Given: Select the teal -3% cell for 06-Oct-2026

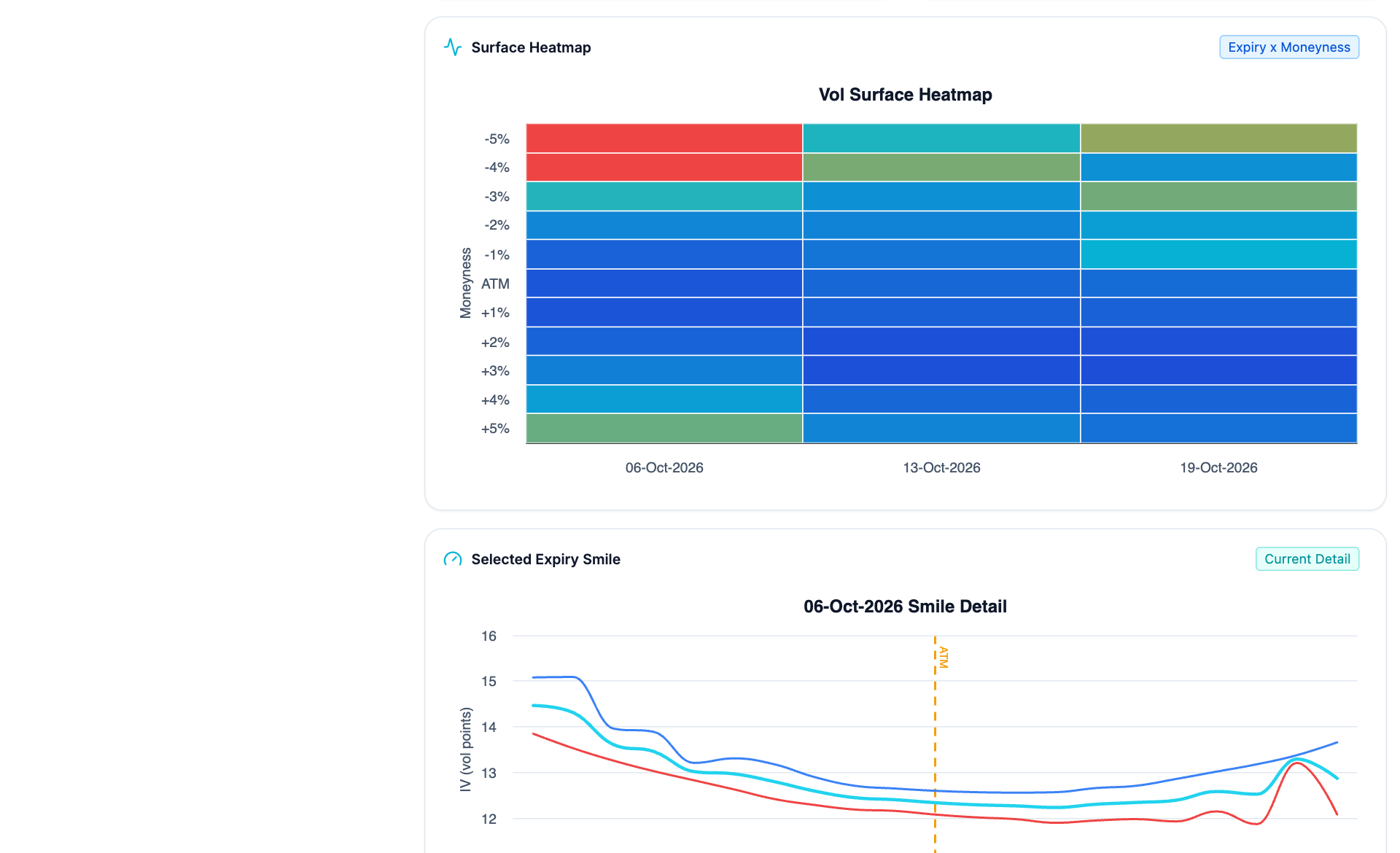Looking at the screenshot, I should click(664, 197).
